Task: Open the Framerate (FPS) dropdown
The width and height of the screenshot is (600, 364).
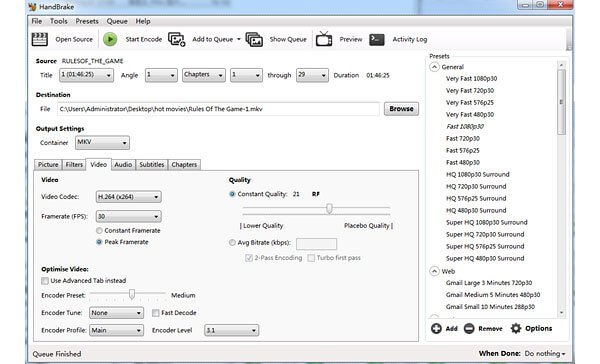Action: click(129, 217)
